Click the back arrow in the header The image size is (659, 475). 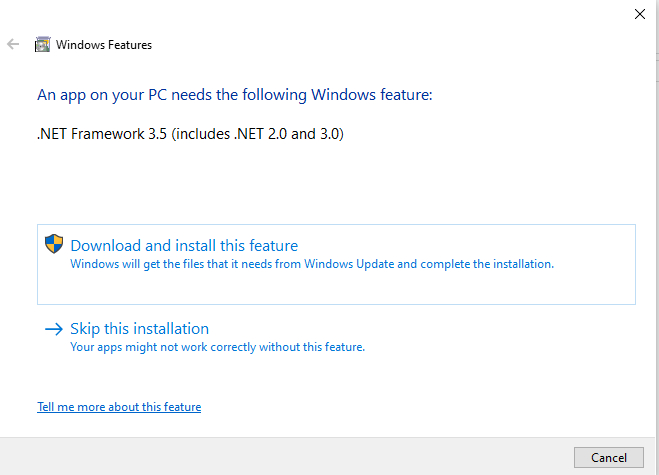click(13, 44)
